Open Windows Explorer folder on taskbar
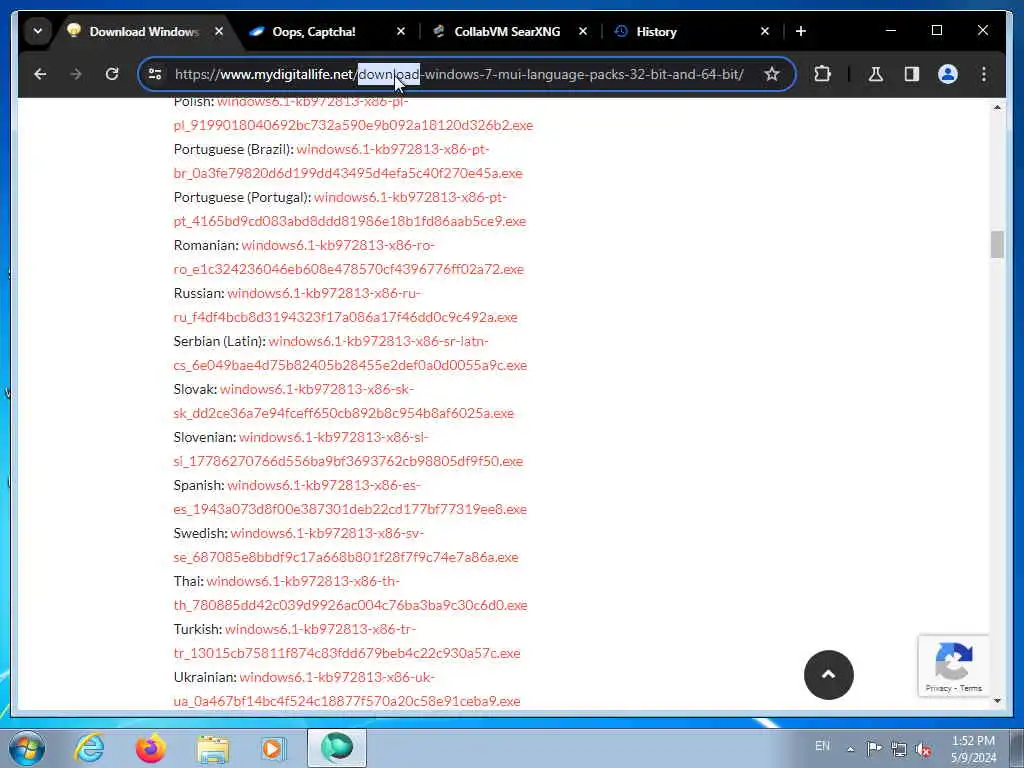This screenshot has height=768, width=1024. pos(214,748)
